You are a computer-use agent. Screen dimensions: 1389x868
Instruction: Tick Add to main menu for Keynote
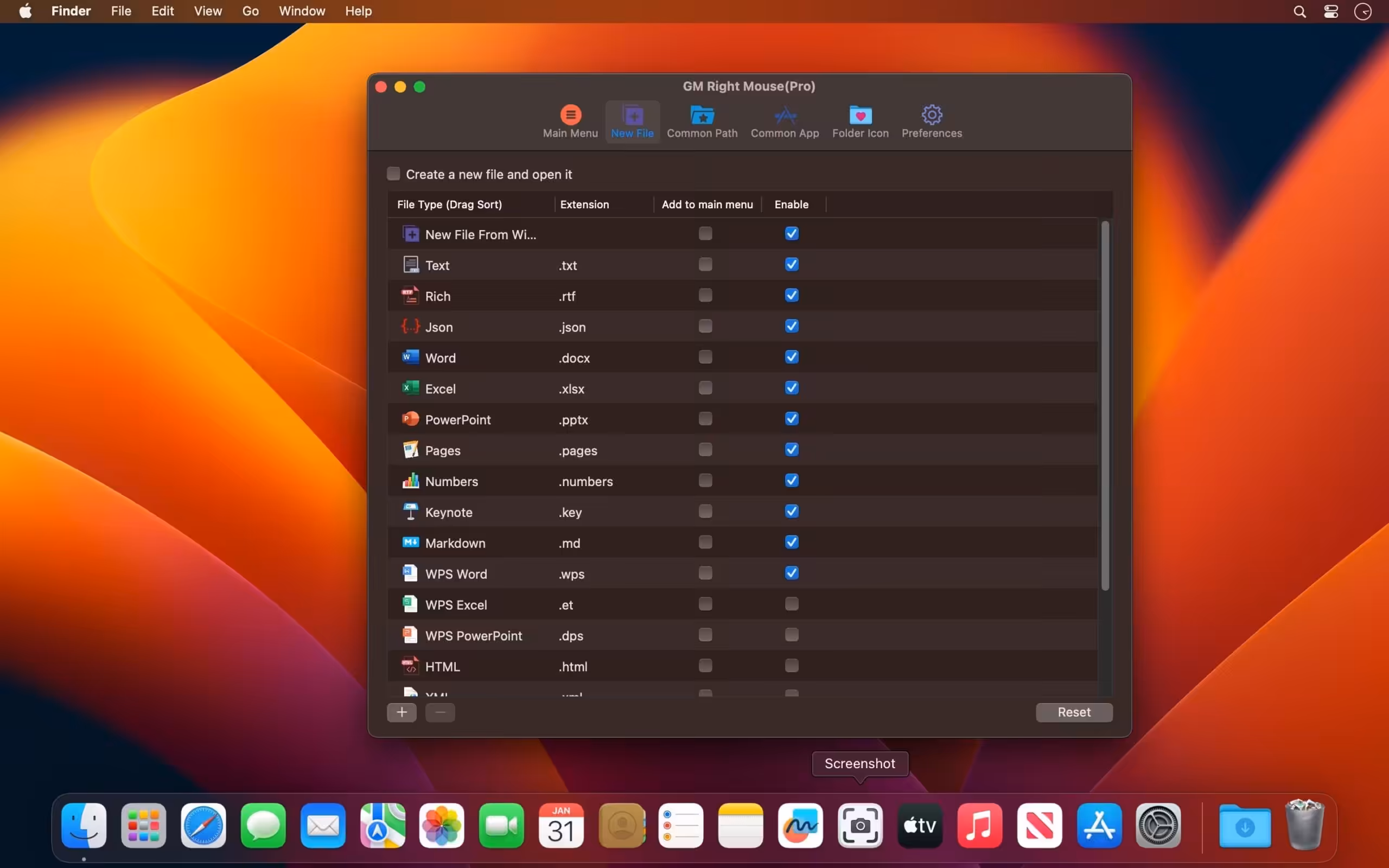705,512
